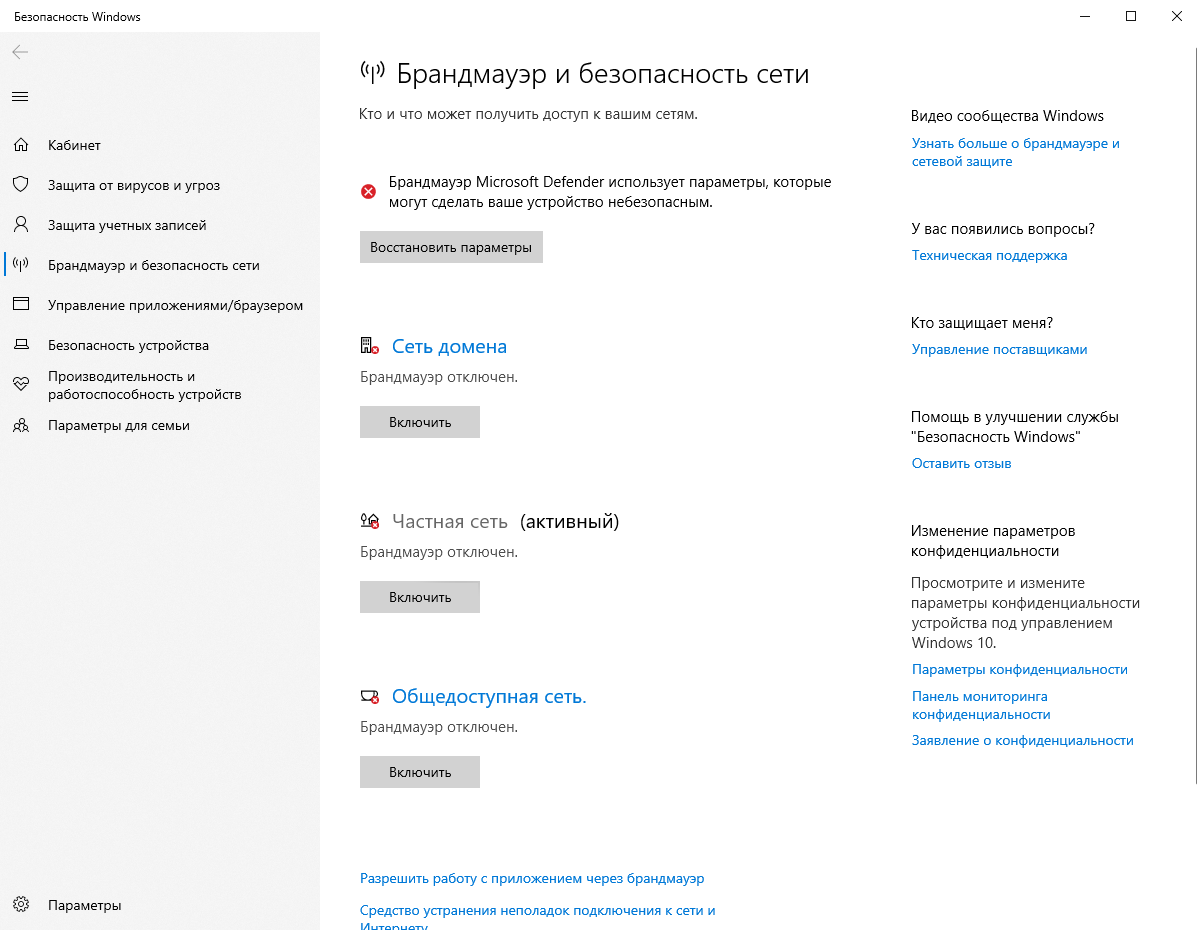Click the public network icon

pyautogui.click(x=369, y=696)
